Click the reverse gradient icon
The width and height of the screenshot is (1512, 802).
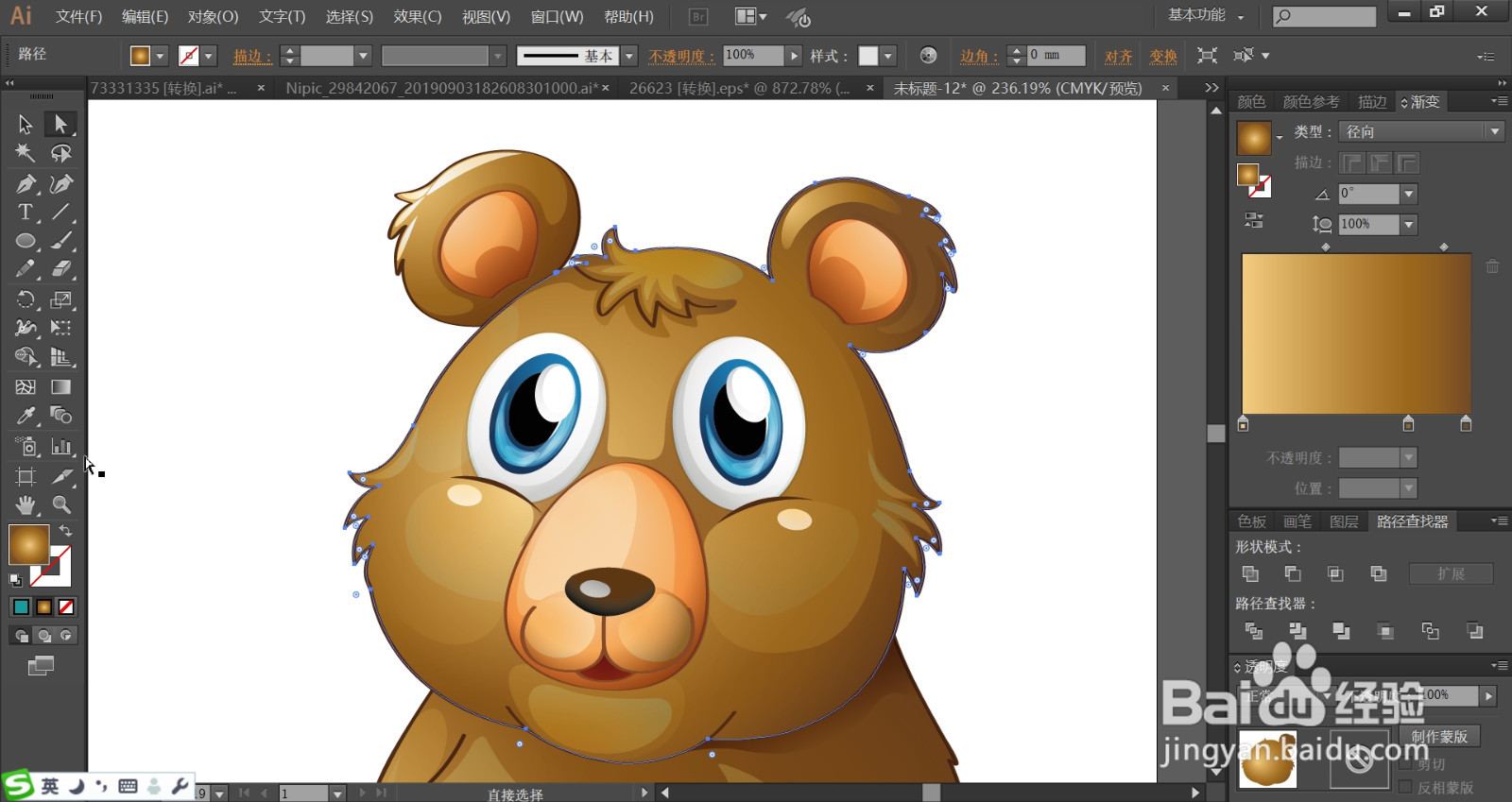(1254, 220)
